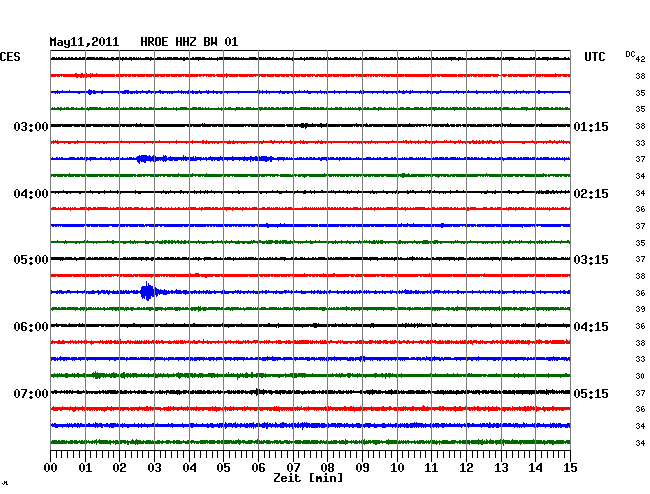This screenshot has width=650, height=494.
Task: Click the DC value 39
Action: point(640,309)
